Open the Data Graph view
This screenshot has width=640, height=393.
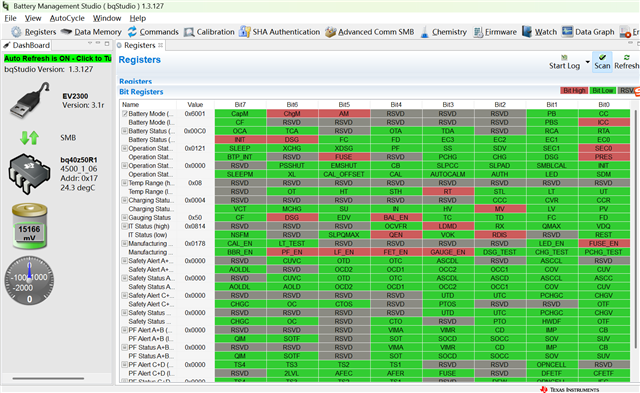588,32
